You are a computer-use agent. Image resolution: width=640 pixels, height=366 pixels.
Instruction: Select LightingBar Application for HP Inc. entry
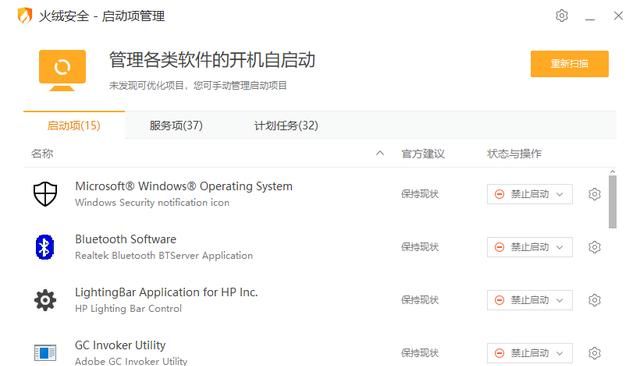[167, 292]
